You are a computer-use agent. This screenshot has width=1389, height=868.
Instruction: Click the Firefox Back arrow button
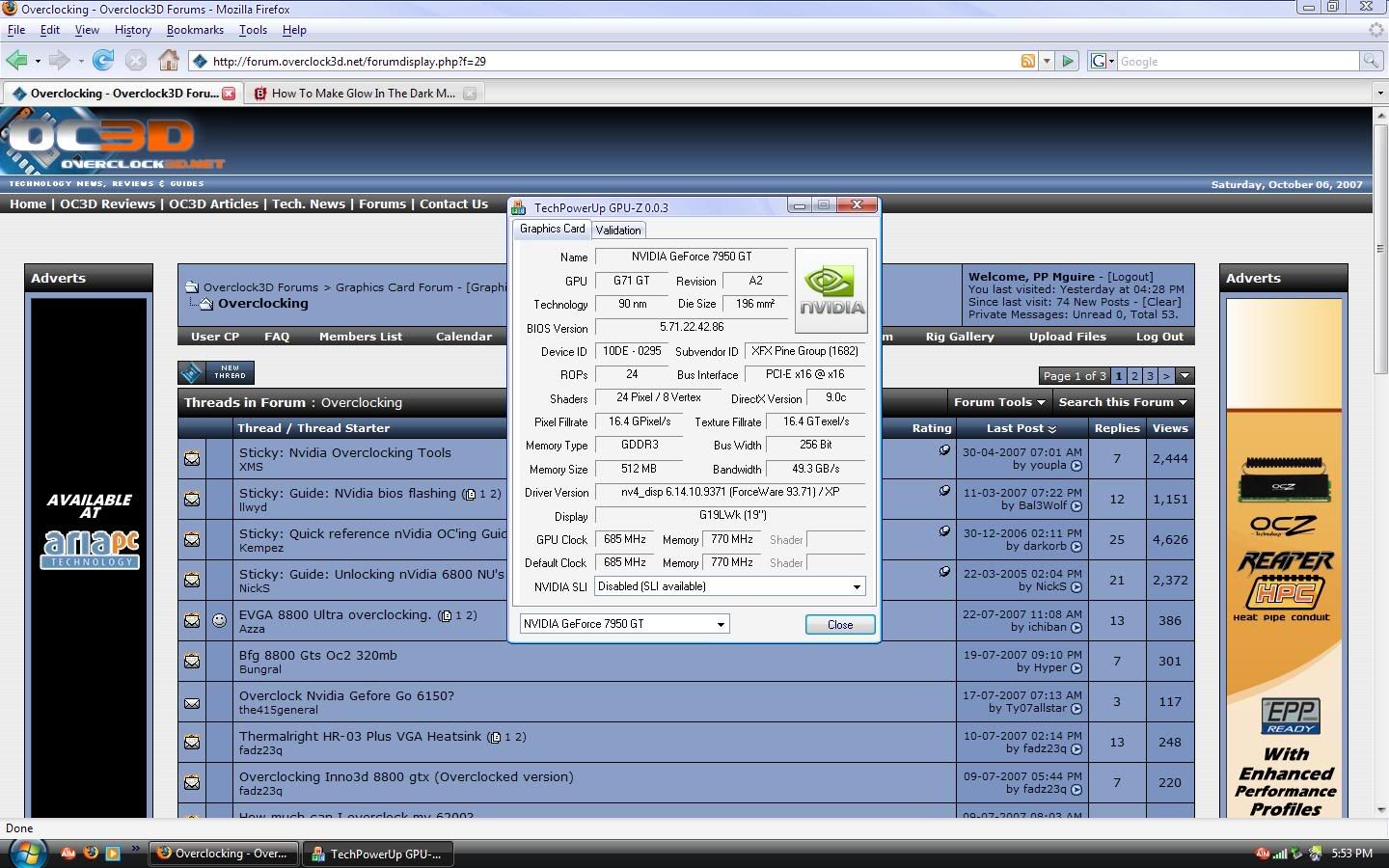tap(16, 61)
